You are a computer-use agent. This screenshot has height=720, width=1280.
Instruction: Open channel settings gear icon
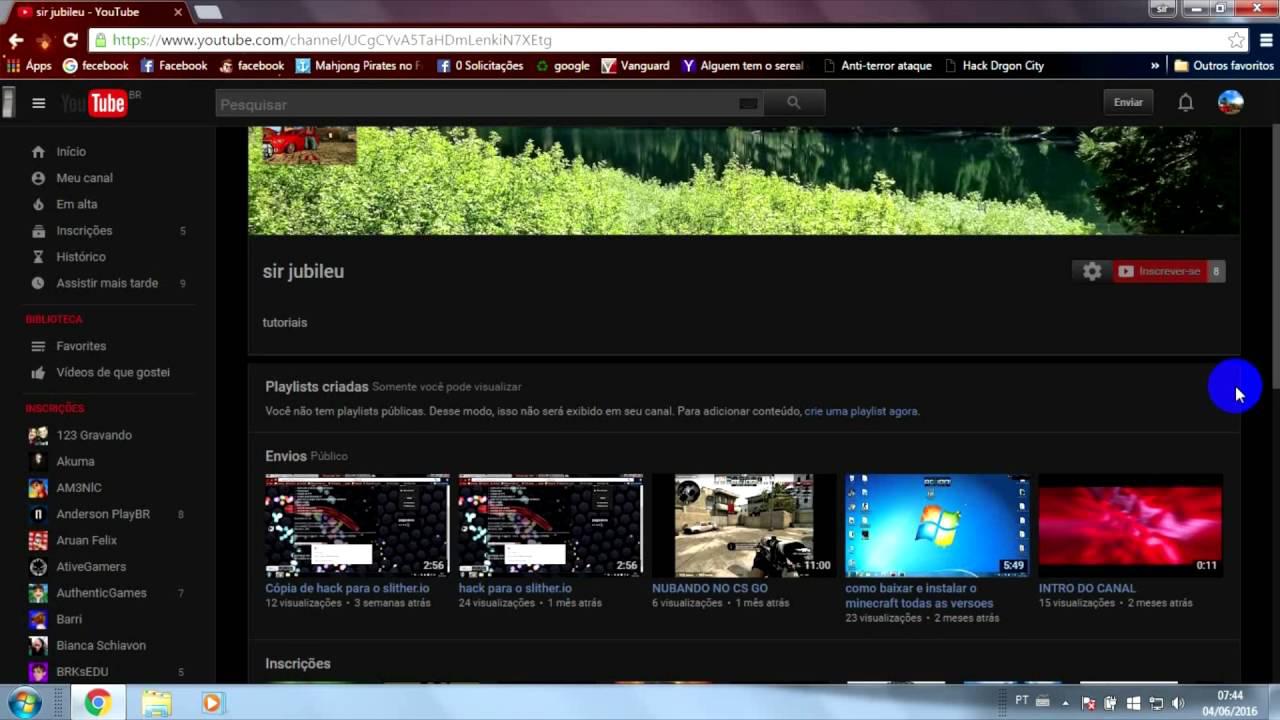click(x=1092, y=271)
